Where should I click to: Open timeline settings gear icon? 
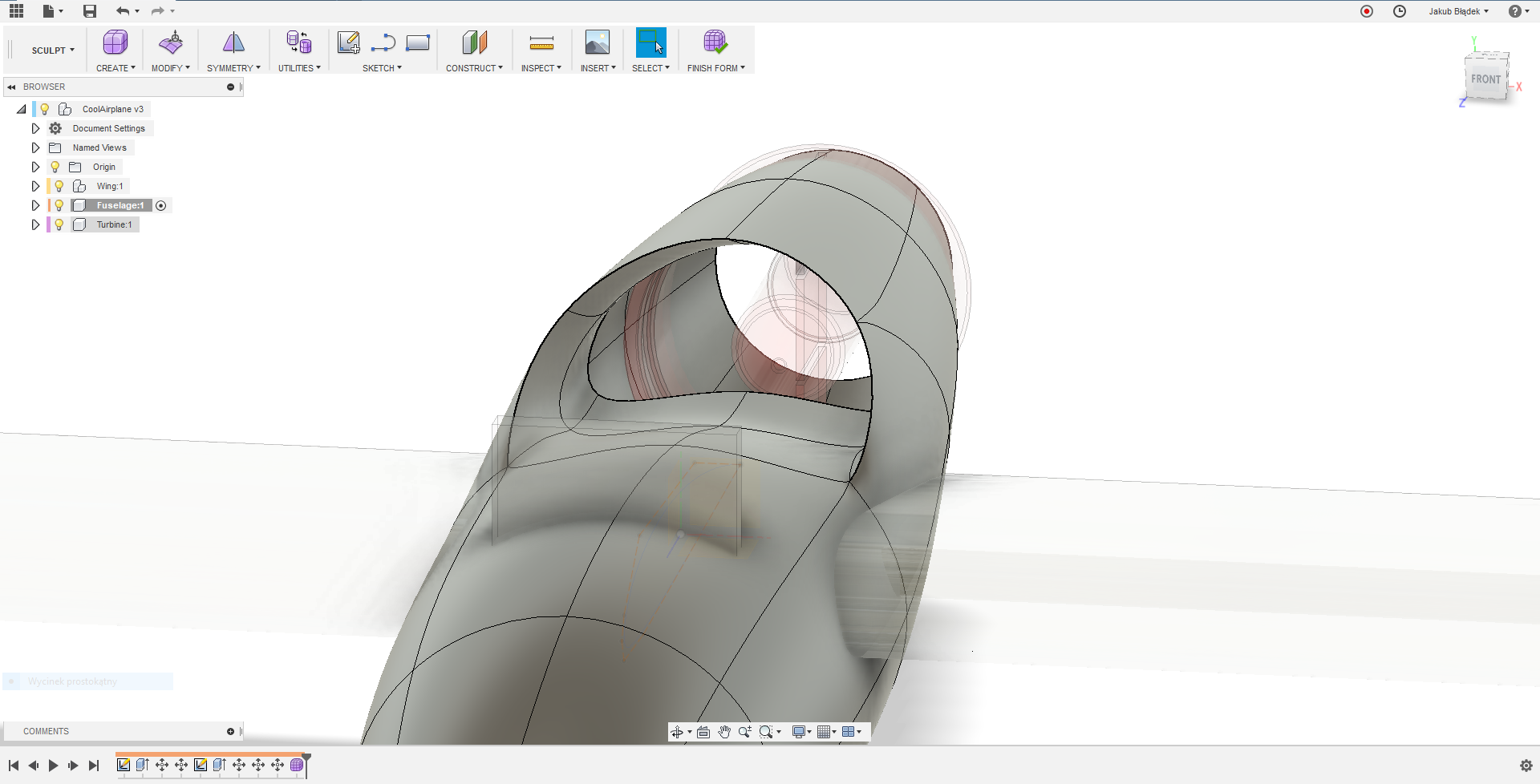[x=1526, y=766]
